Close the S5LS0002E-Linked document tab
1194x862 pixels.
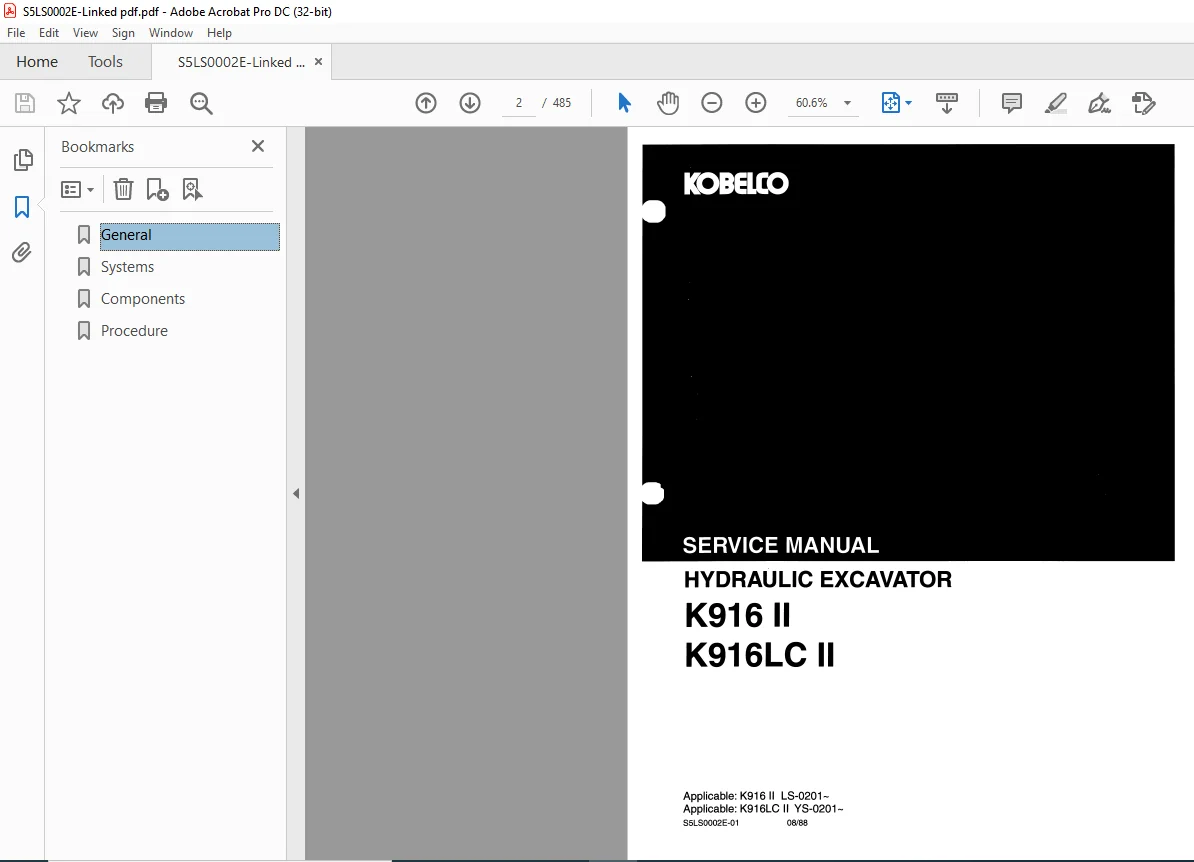tap(318, 62)
